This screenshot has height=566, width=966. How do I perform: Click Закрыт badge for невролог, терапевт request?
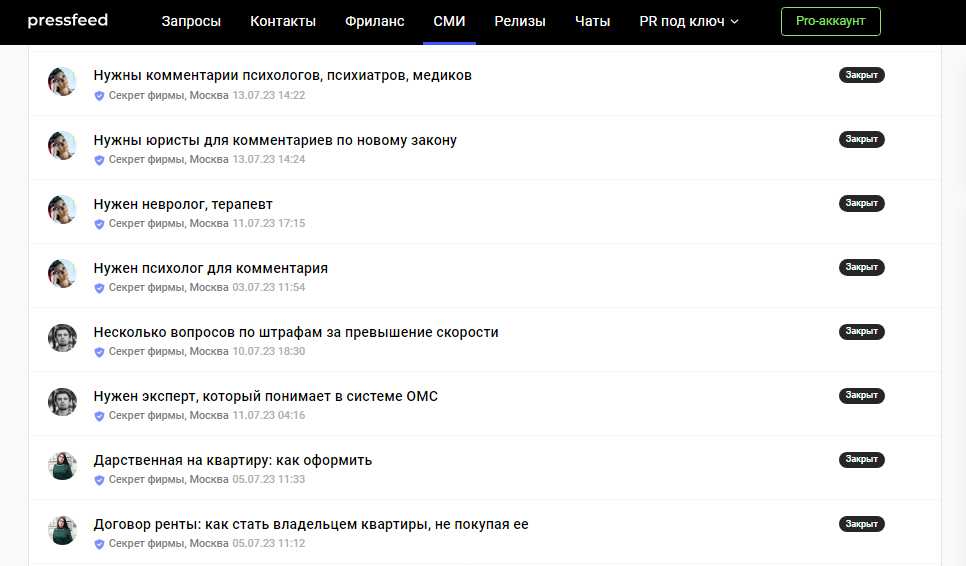pyautogui.click(x=861, y=203)
